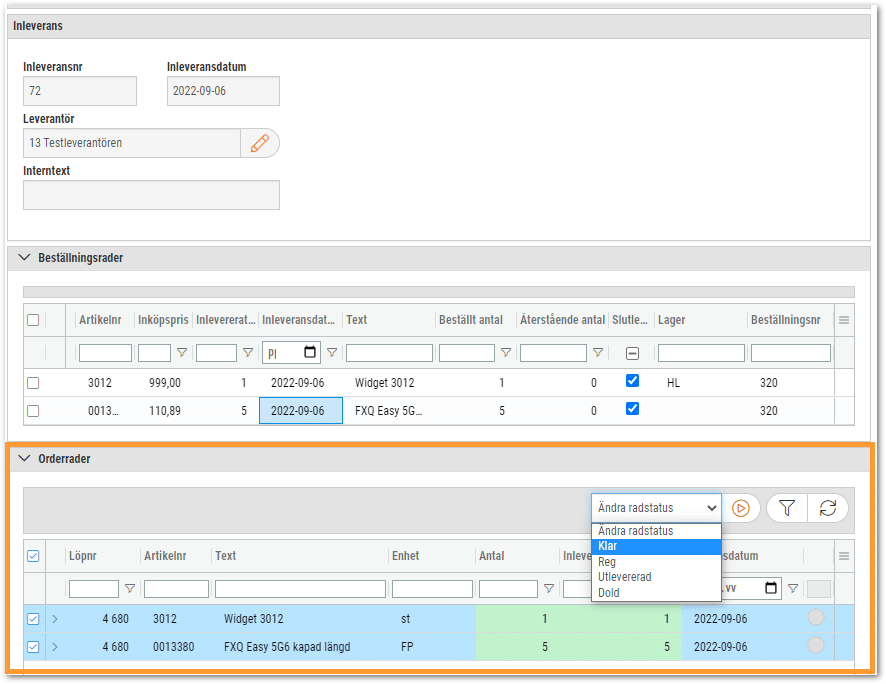The height and width of the screenshot is (684, 886).
Task: Click the 0013380 article number cell
Action: (173, 647)
